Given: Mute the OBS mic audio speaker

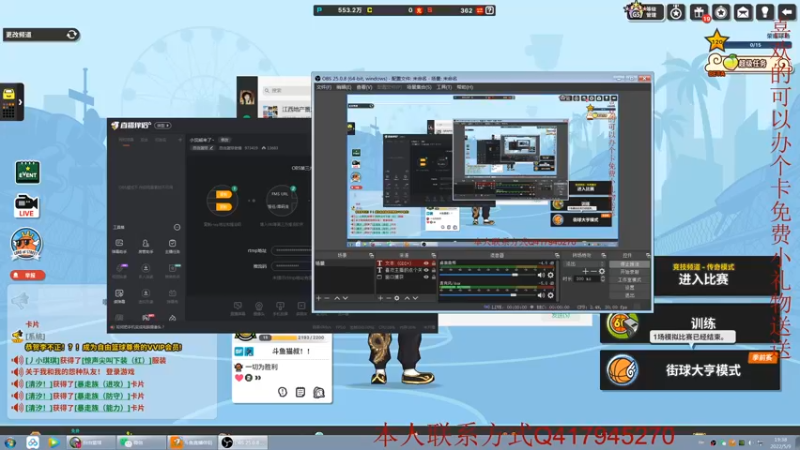Looking at the screenshot, I should [541, 295].
